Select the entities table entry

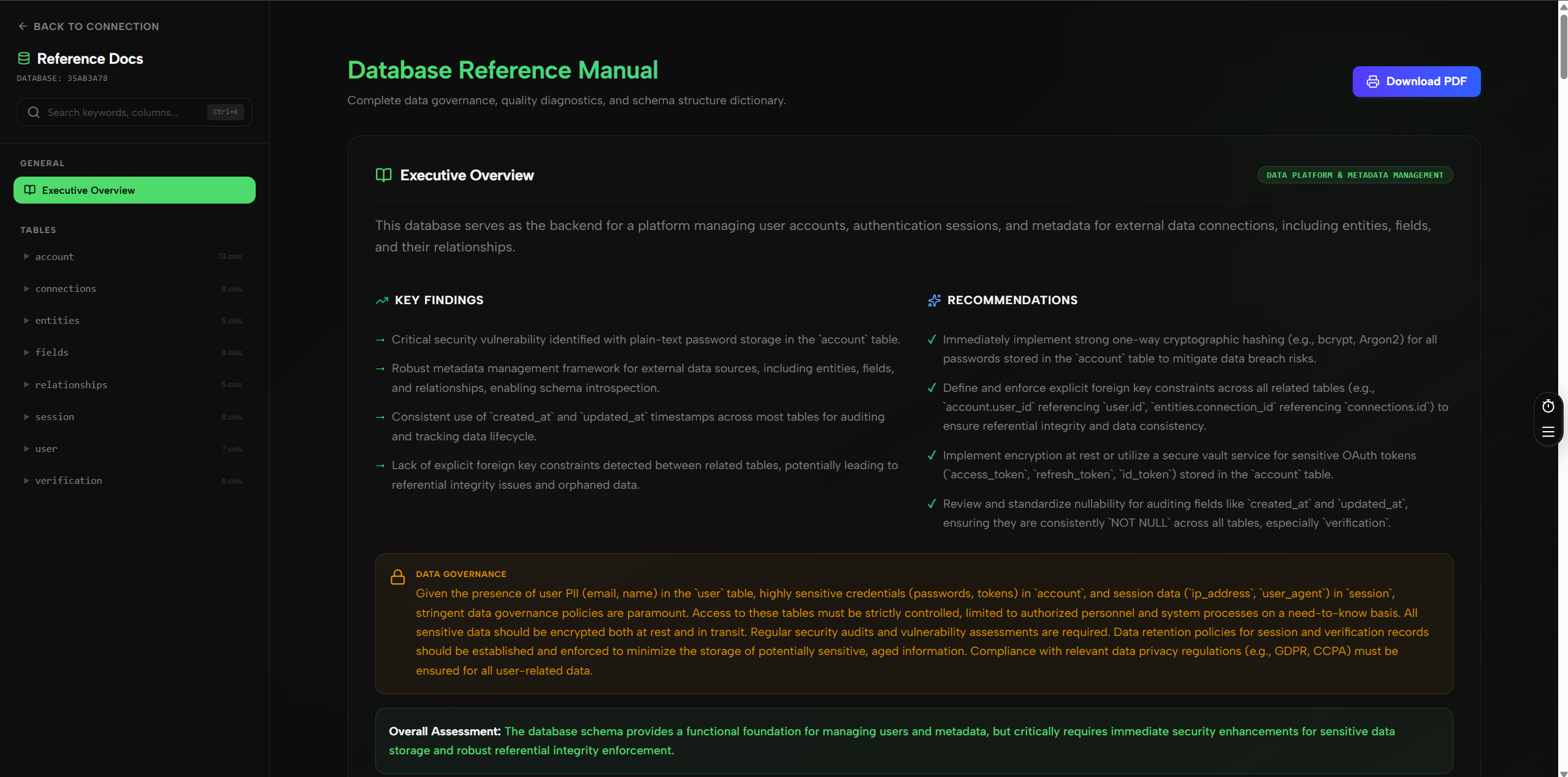(134, 320)
